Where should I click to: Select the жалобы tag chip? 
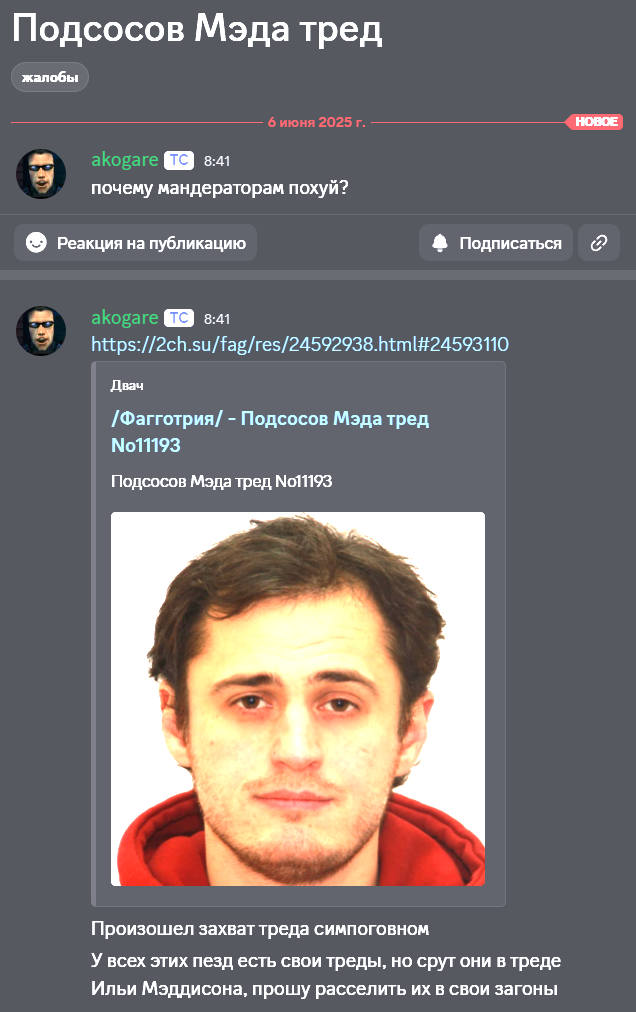click(x=50, y=77)
